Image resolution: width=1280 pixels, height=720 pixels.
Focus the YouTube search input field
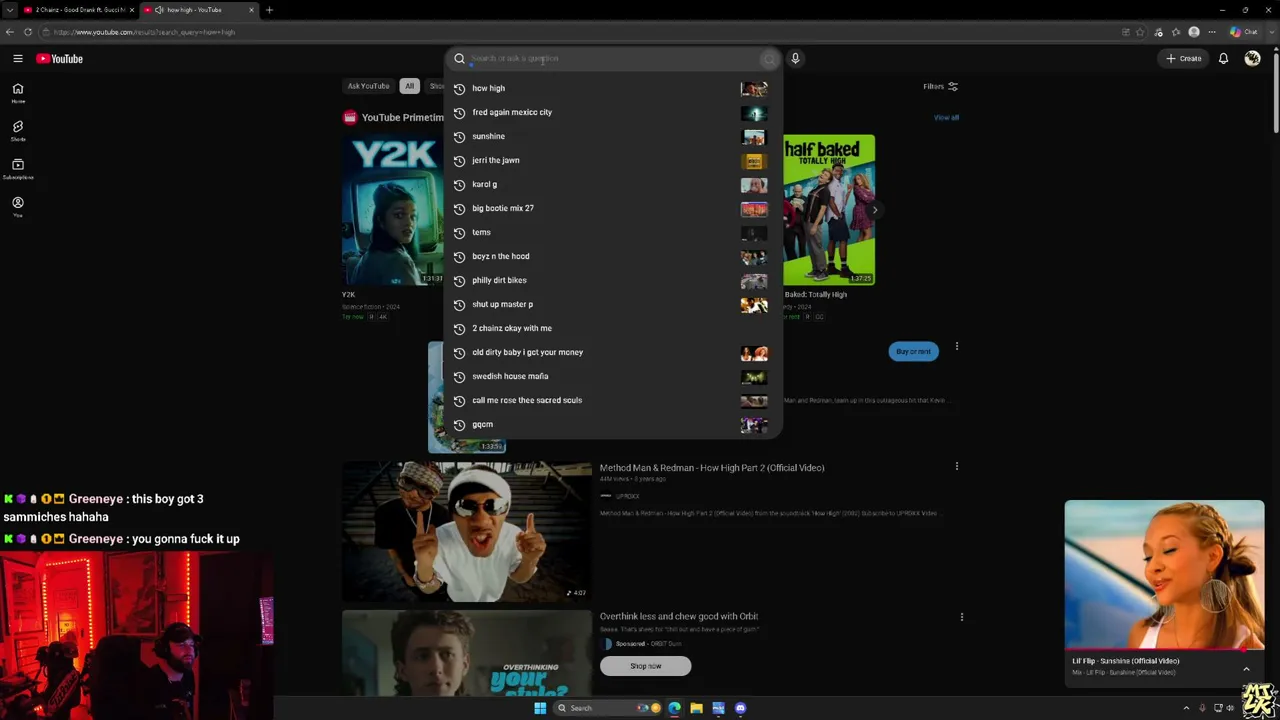coord(615,59)
